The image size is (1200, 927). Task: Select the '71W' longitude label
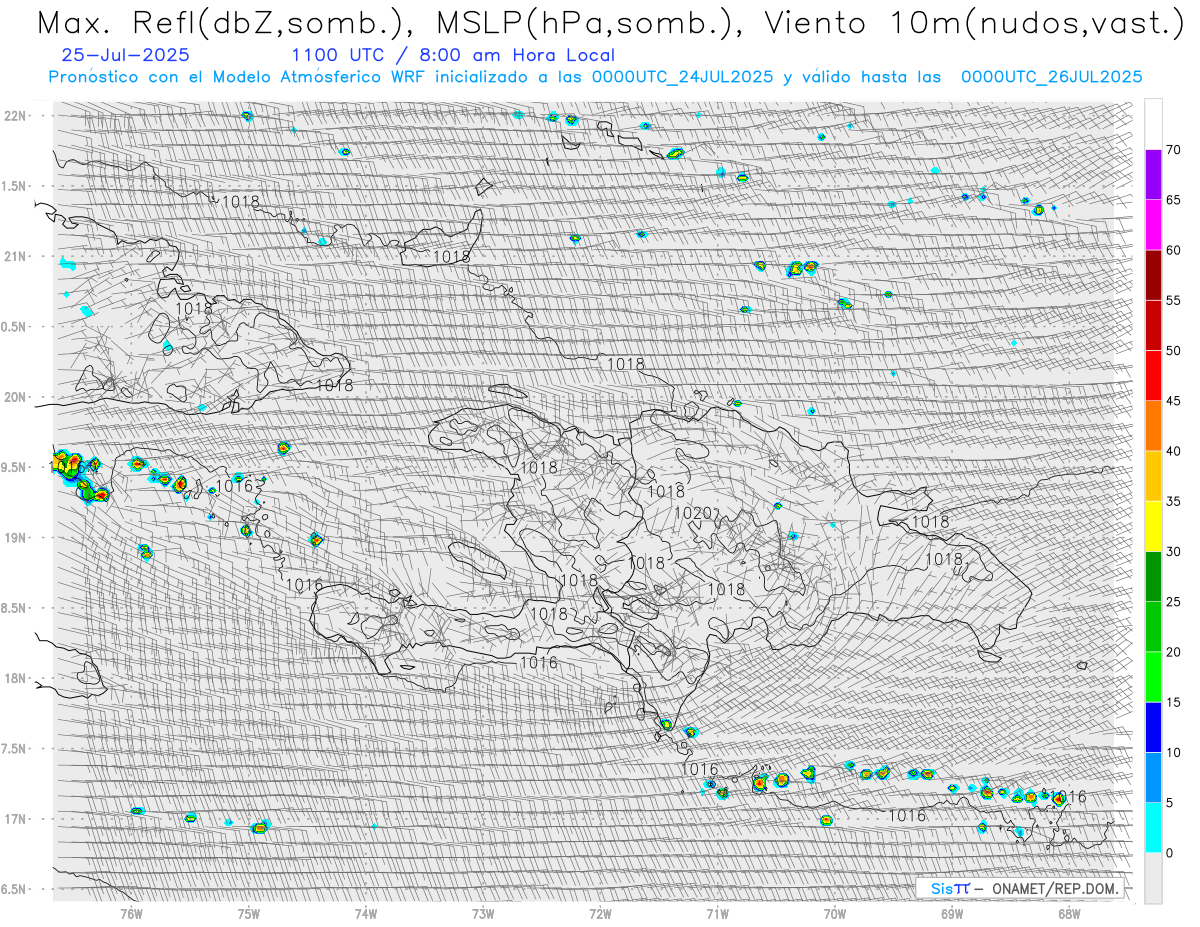tap(717, 913)
